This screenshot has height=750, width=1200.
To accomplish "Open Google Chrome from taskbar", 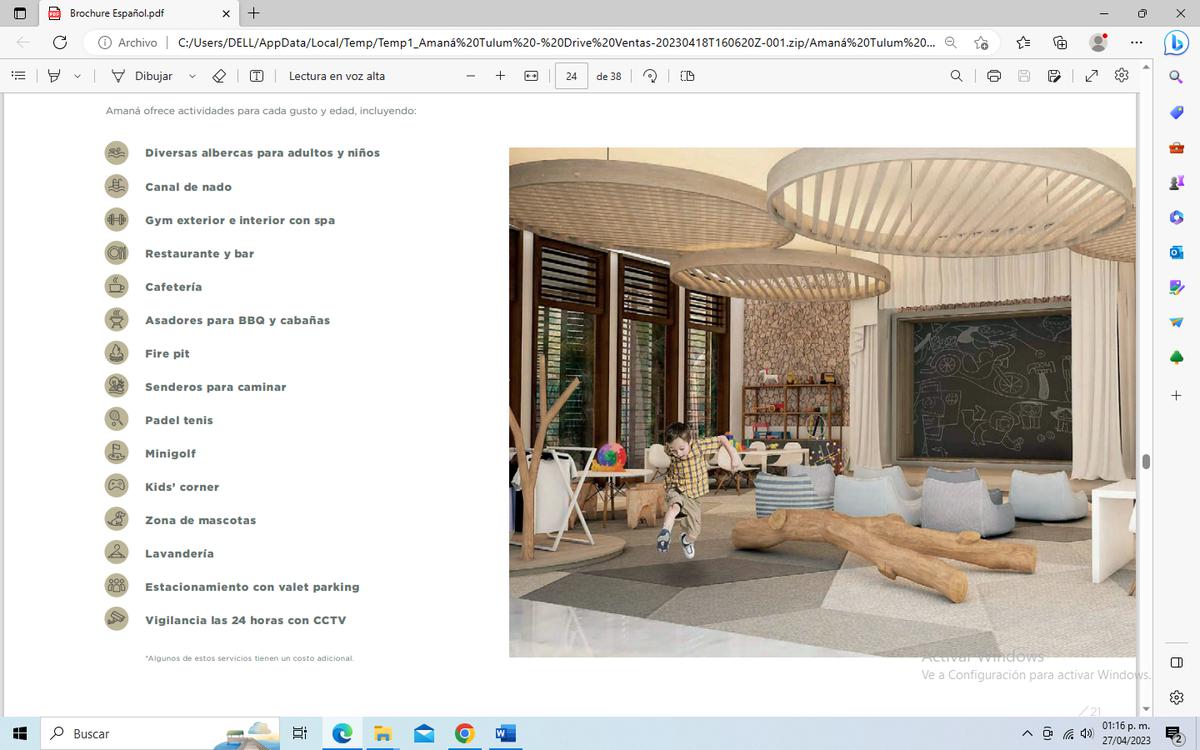I will pyautogui.click(x=464, y=733).
